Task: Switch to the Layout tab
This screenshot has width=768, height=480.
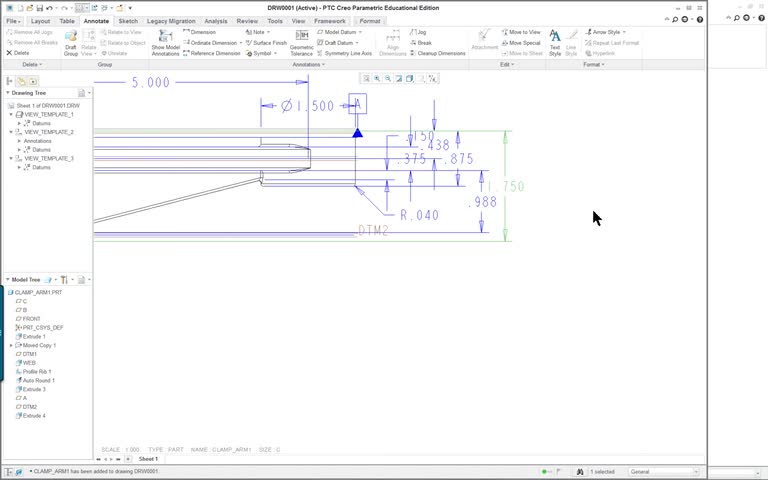Action: (40, 21)
